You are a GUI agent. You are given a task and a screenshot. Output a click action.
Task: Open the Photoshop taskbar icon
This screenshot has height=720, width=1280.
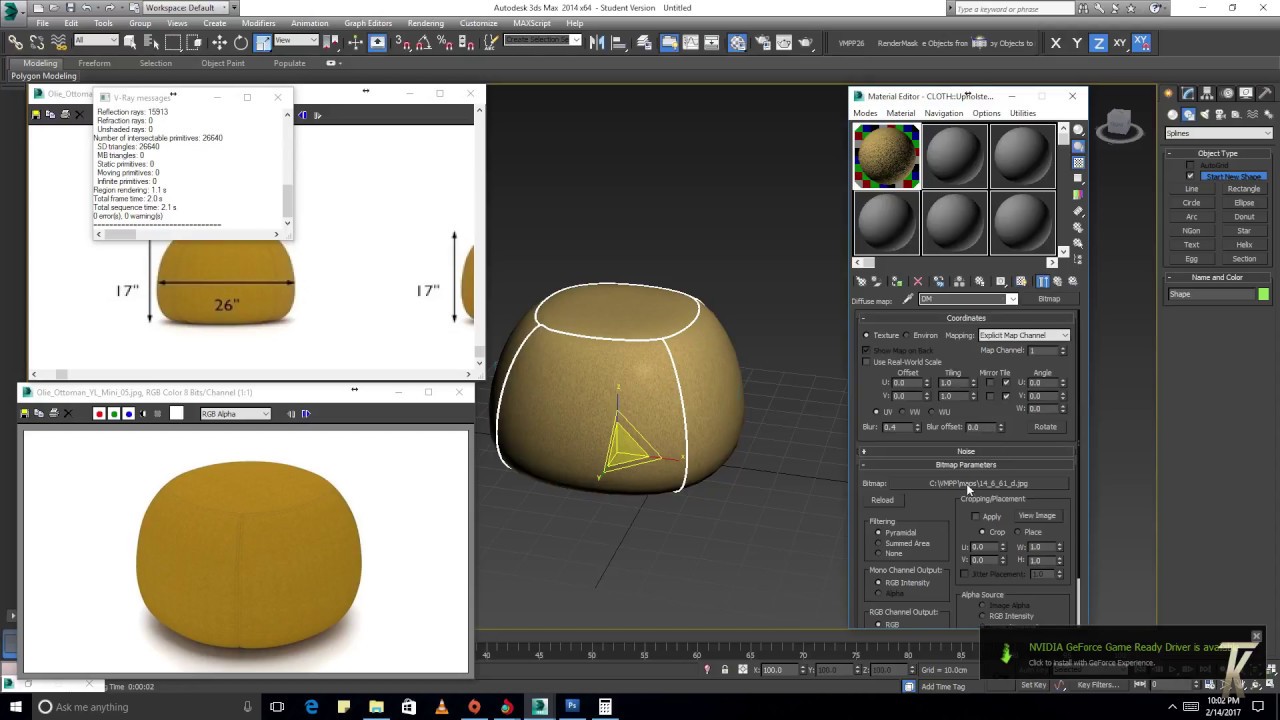point(572,707)
